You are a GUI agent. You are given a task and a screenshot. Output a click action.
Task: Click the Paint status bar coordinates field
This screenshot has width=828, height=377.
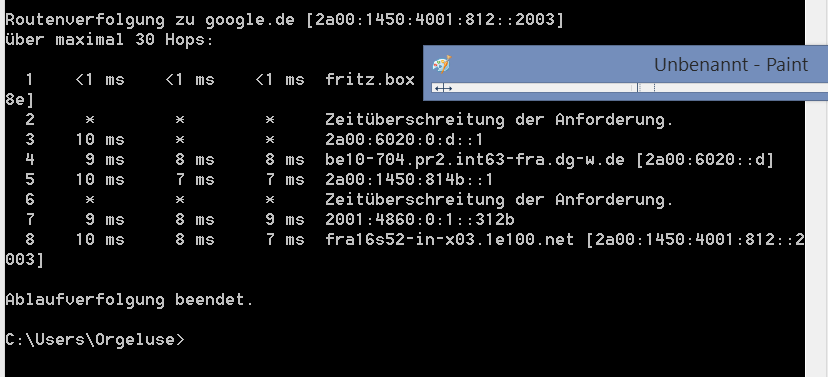[534, 88]
